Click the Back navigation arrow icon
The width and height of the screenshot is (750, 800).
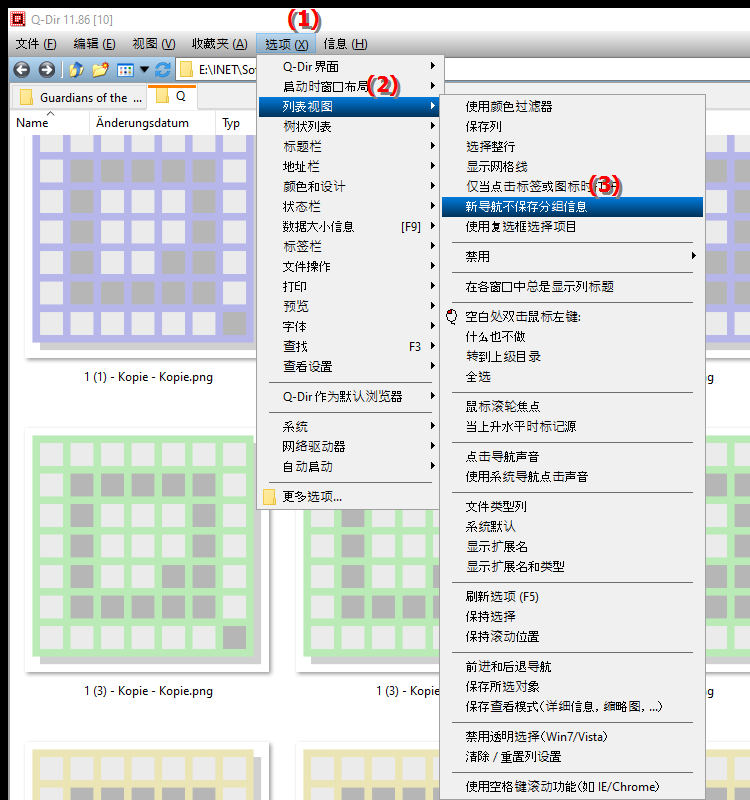tap(21, 70)
